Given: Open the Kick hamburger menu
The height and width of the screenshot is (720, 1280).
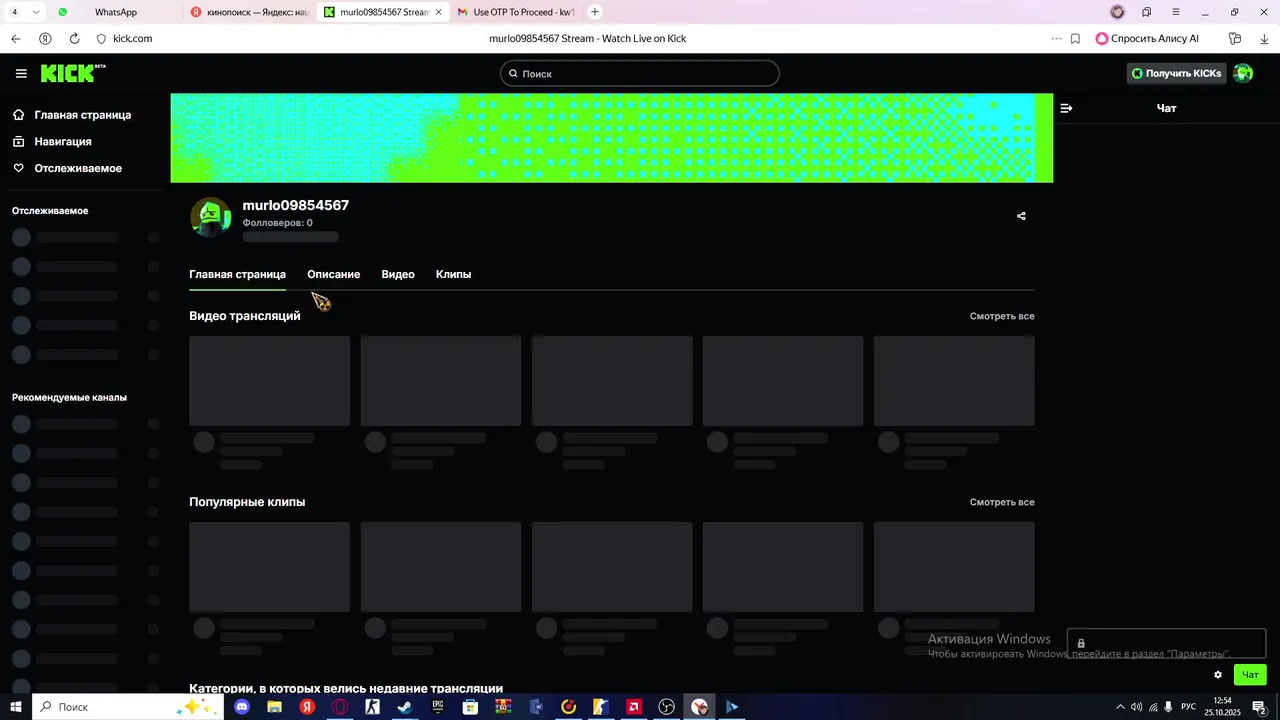Looking at the screenshot, I should [21, 73].
